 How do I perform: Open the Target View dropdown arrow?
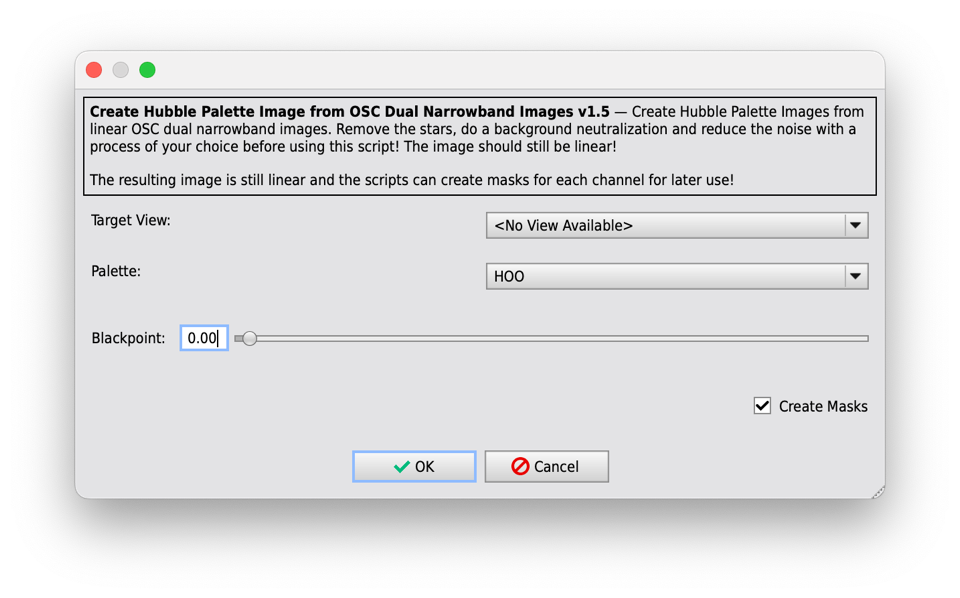tap(856, 225)
